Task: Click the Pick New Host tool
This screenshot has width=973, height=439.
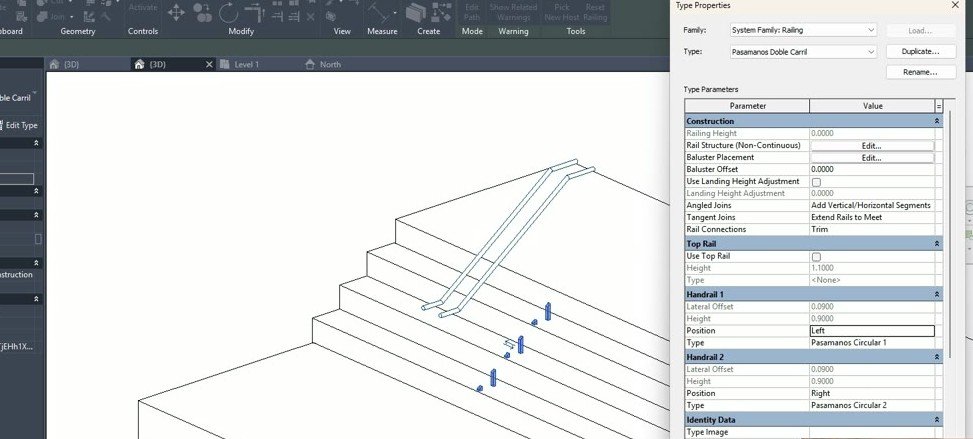Action: (x=562, y=12)
